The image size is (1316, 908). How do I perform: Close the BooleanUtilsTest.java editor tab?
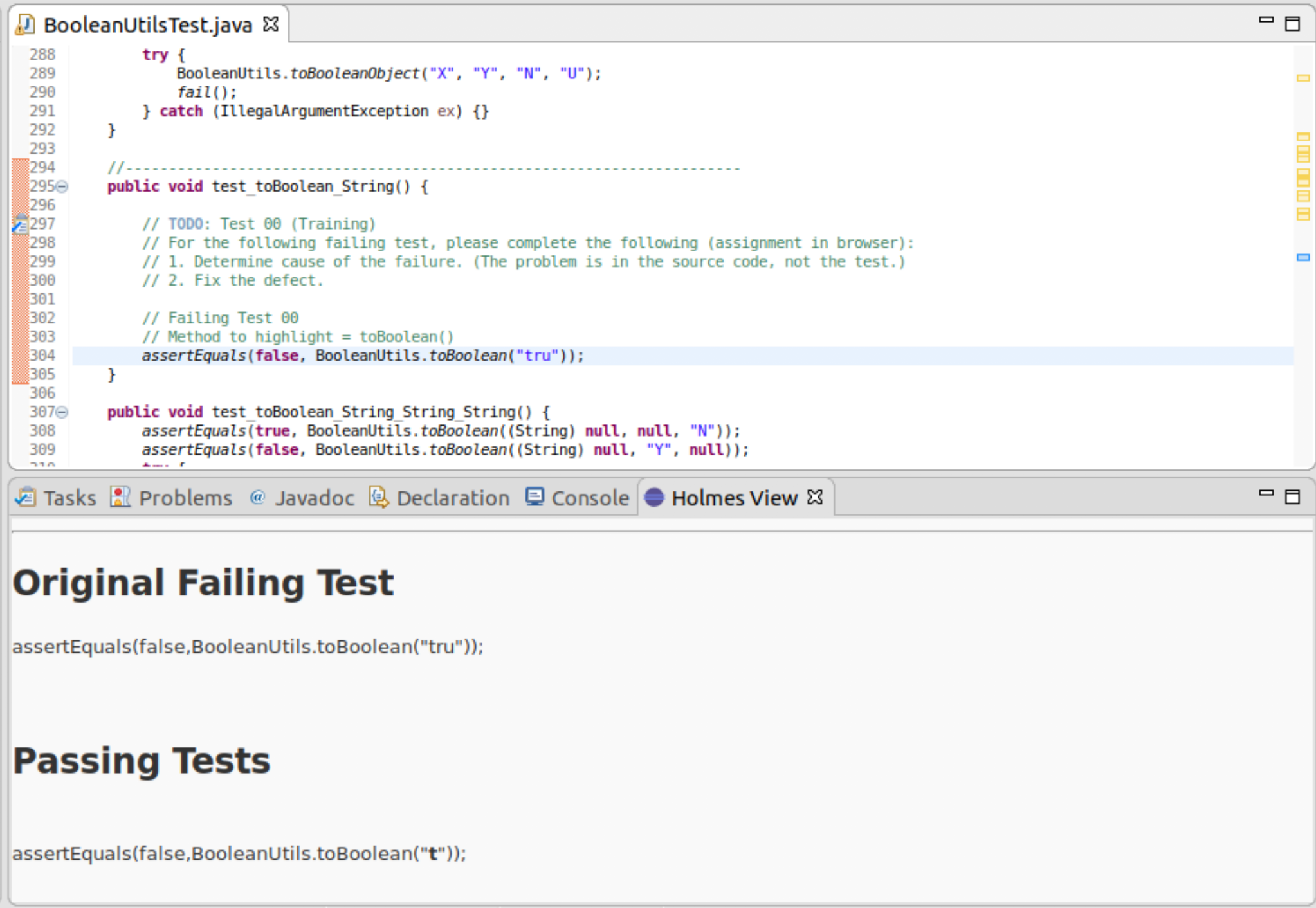coord(271,24)
